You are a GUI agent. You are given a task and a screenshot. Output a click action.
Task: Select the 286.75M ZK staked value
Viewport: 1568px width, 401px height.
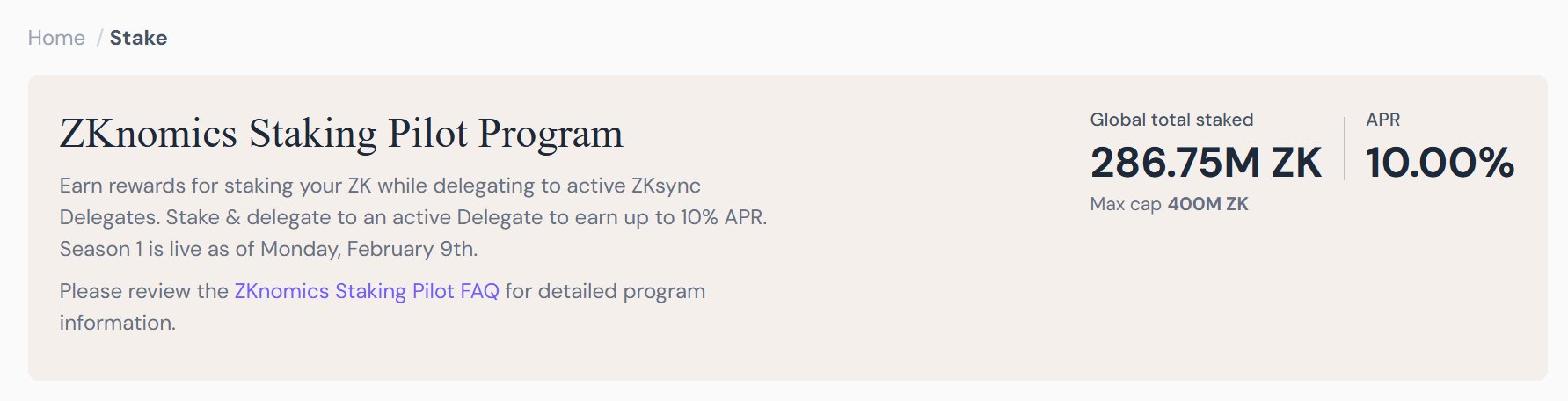tap(1206, 163)
